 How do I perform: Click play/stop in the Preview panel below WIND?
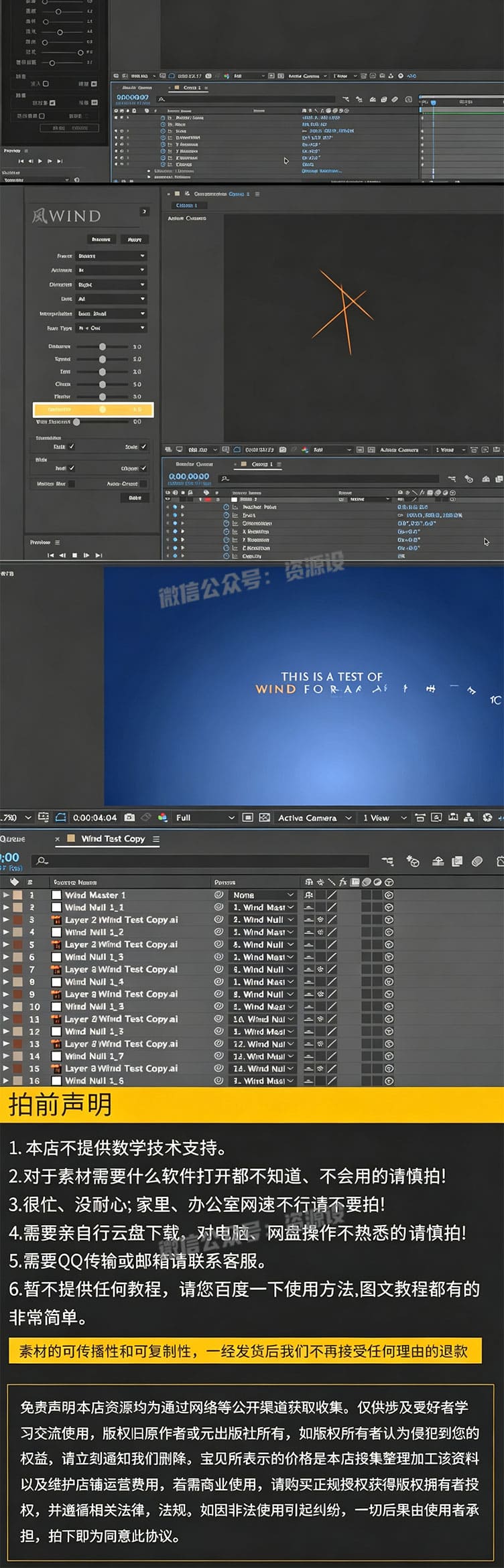point(74,555)
